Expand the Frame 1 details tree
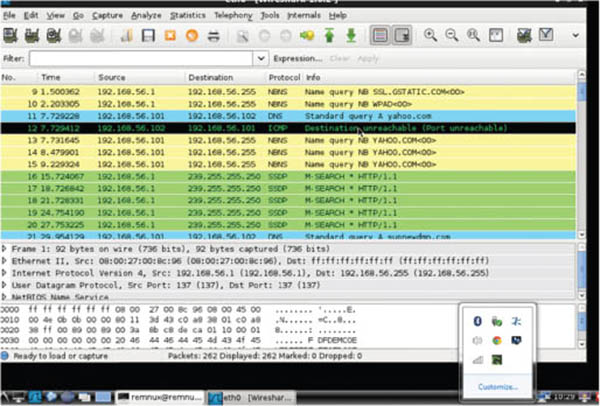The image size is (600, 406). coord(4,249)
